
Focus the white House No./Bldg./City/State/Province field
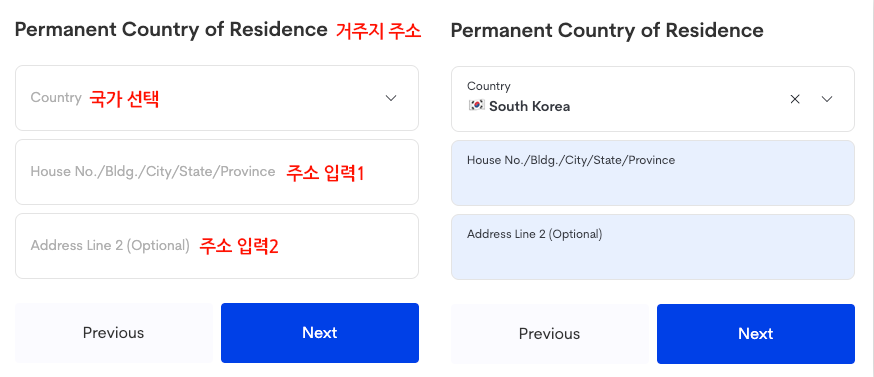(x=217, y=172)
